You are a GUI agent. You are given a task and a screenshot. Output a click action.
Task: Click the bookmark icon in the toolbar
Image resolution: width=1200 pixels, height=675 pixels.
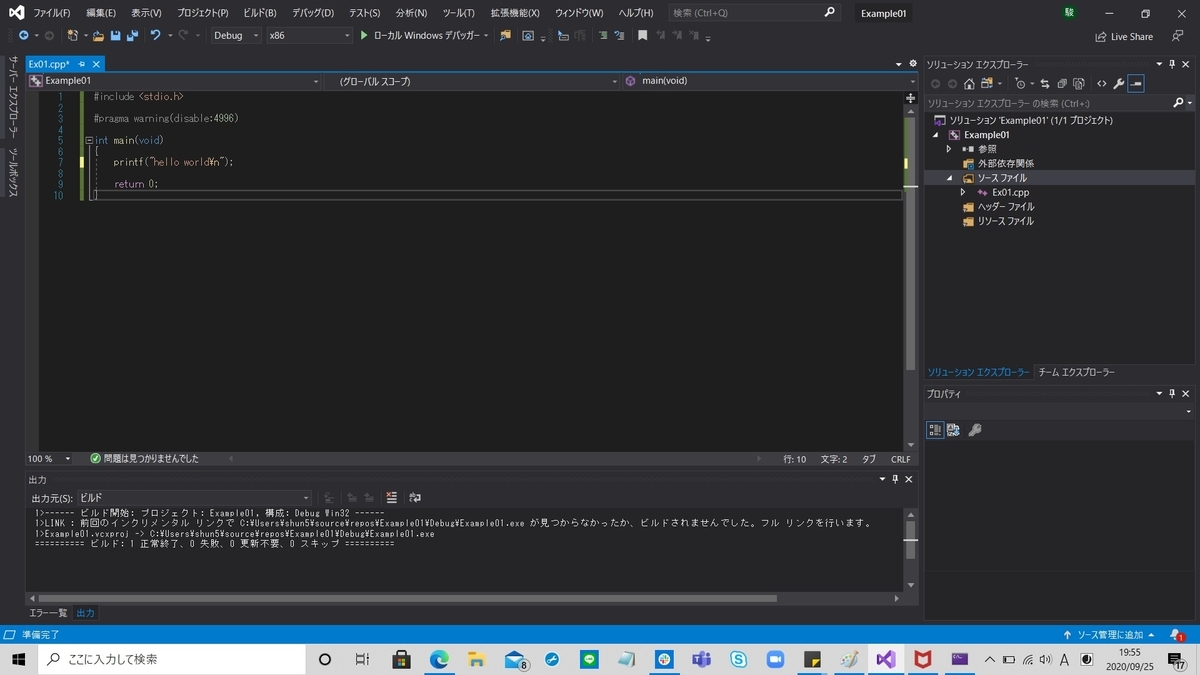point(642,35)
